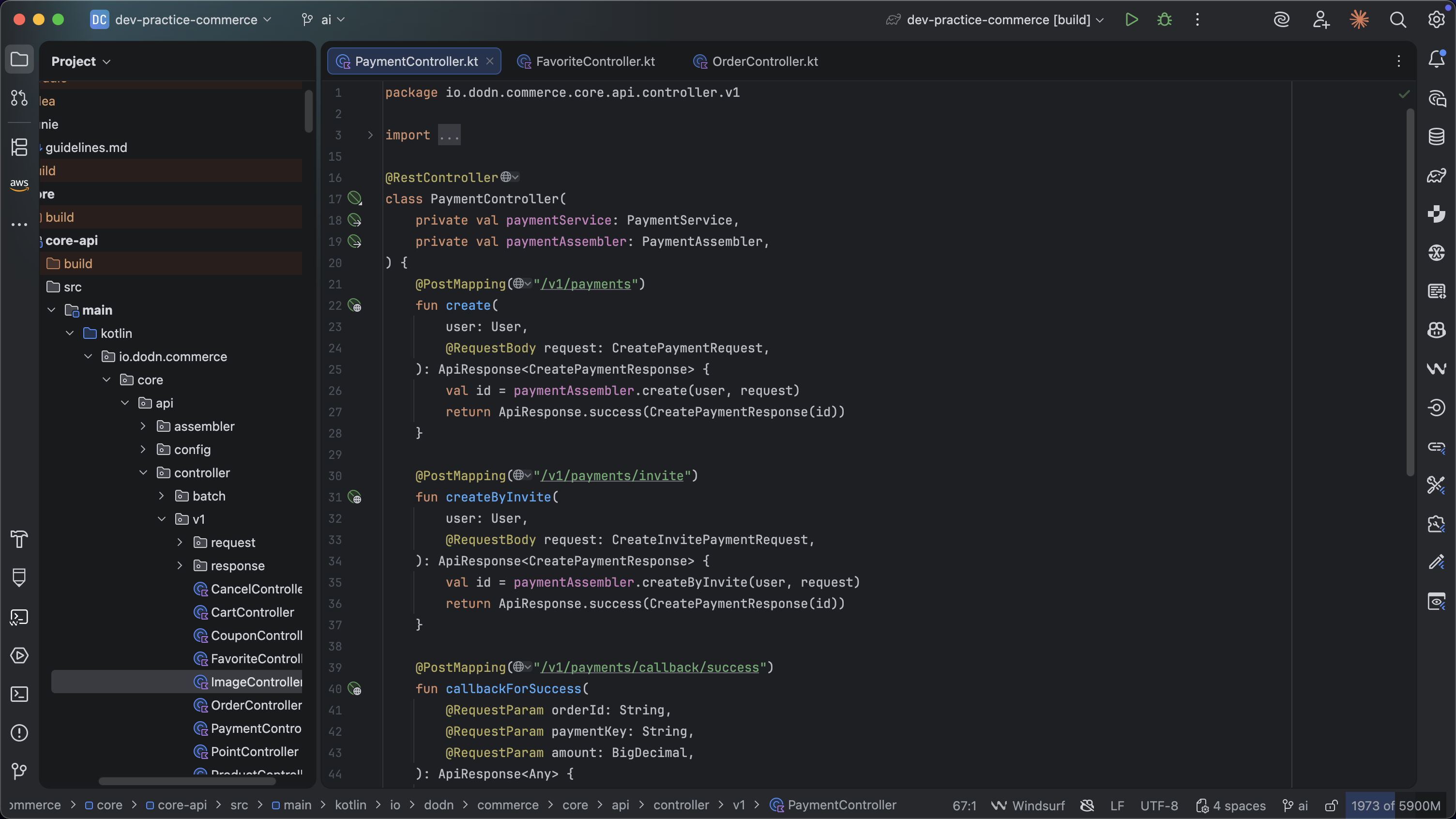Open the Problems tool window
1456x819 pixels.
(x=19, y=732)
